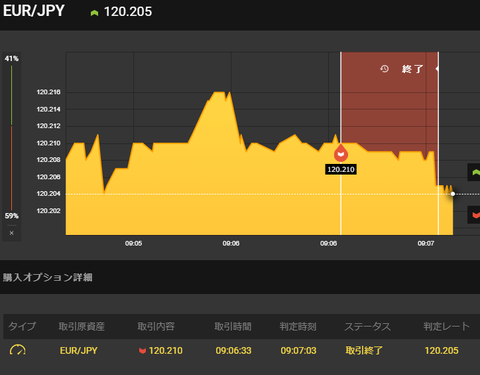Click the 取引時間 column header
480x375 pixels.
[233, 326]
